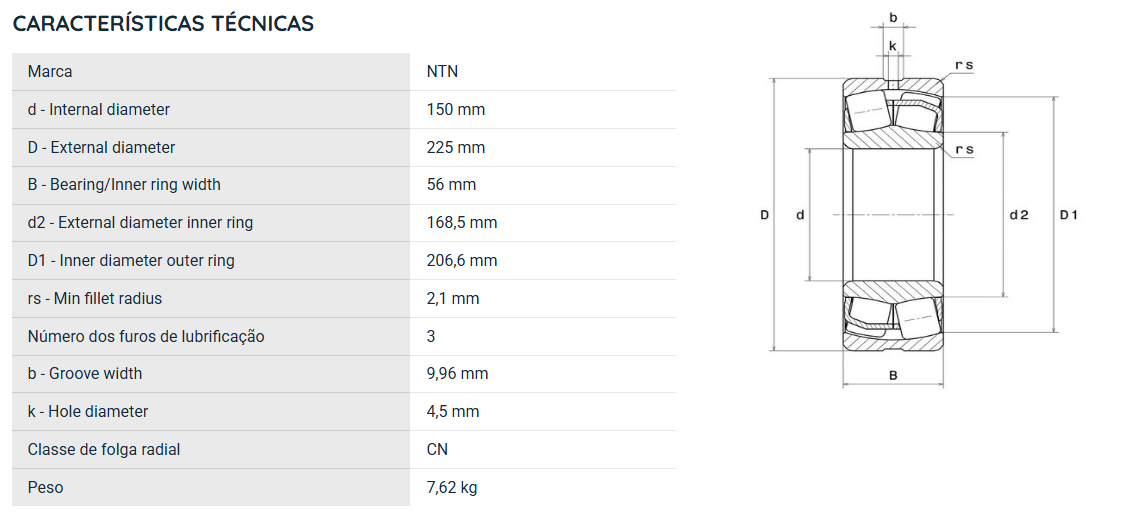The width and height of the screenshot is (1123, 519).
Task: Click the B - Bearing/Inner ring width label
Action: [124, 185]
